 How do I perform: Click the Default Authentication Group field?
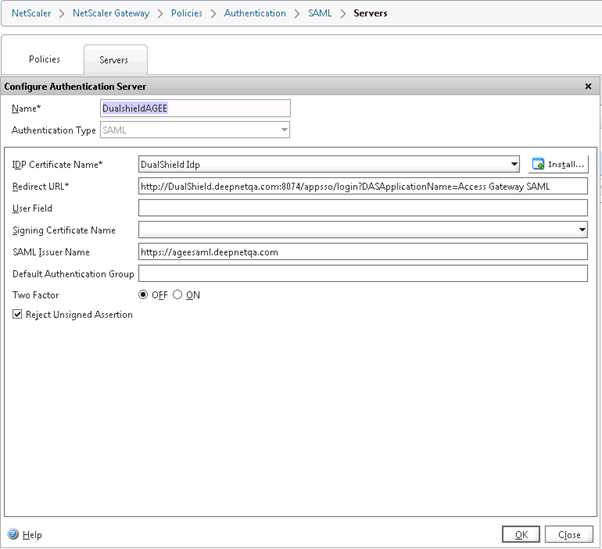point(362,274)
